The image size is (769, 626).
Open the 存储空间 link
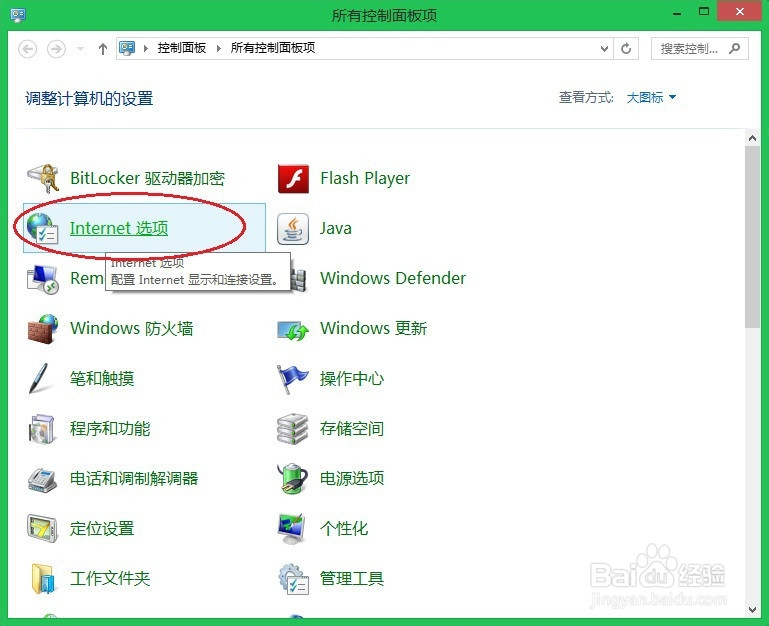(352, 429)
